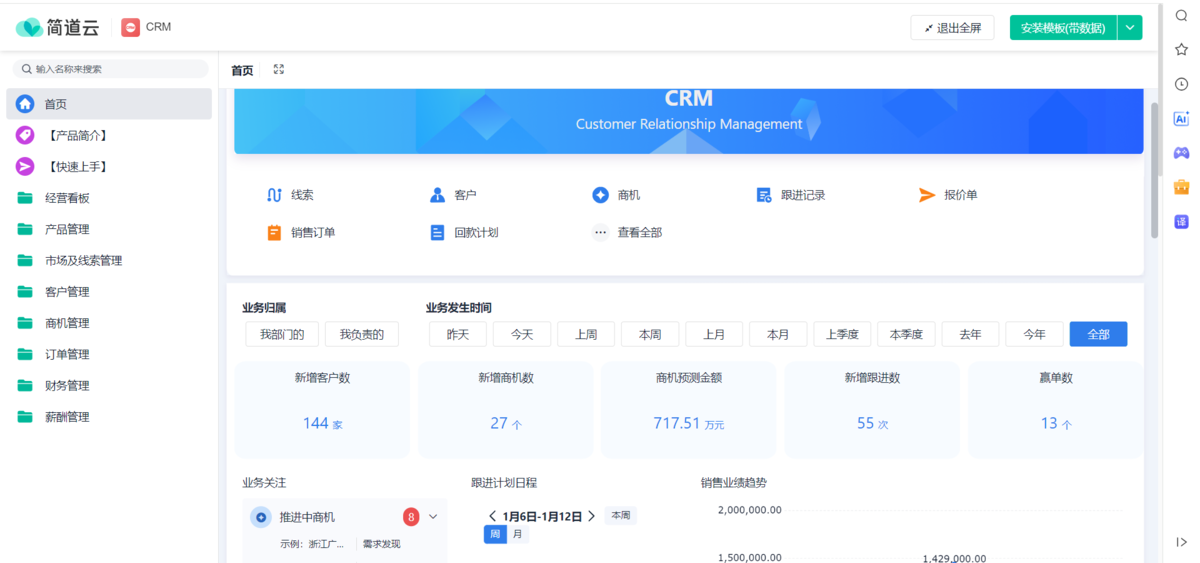Click the 赢单数 13 个 card
The height and width of the screenshot is (563, 1200).
click(x=1056, y=410)
